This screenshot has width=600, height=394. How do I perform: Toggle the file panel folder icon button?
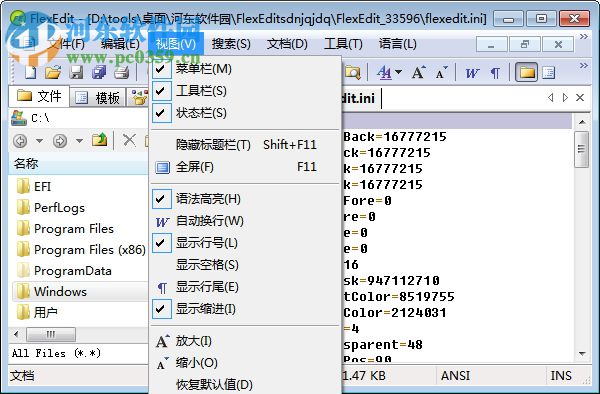[x=527, y=72]
